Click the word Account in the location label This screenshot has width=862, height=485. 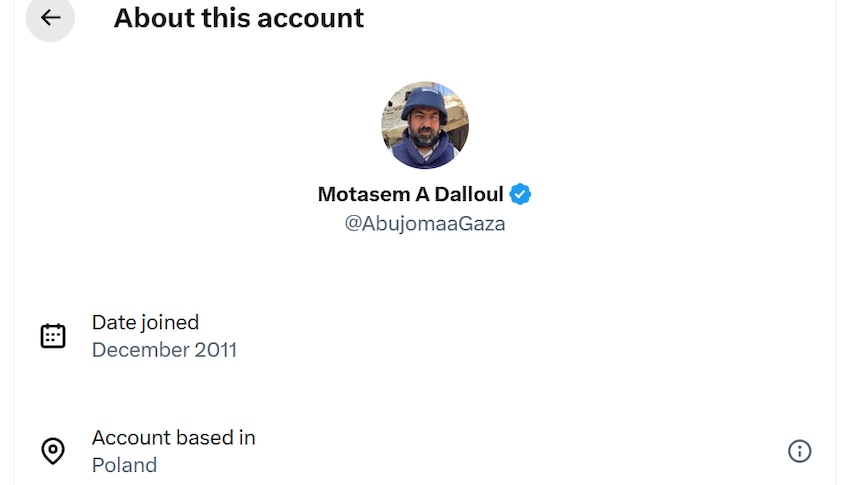(130, 437)
